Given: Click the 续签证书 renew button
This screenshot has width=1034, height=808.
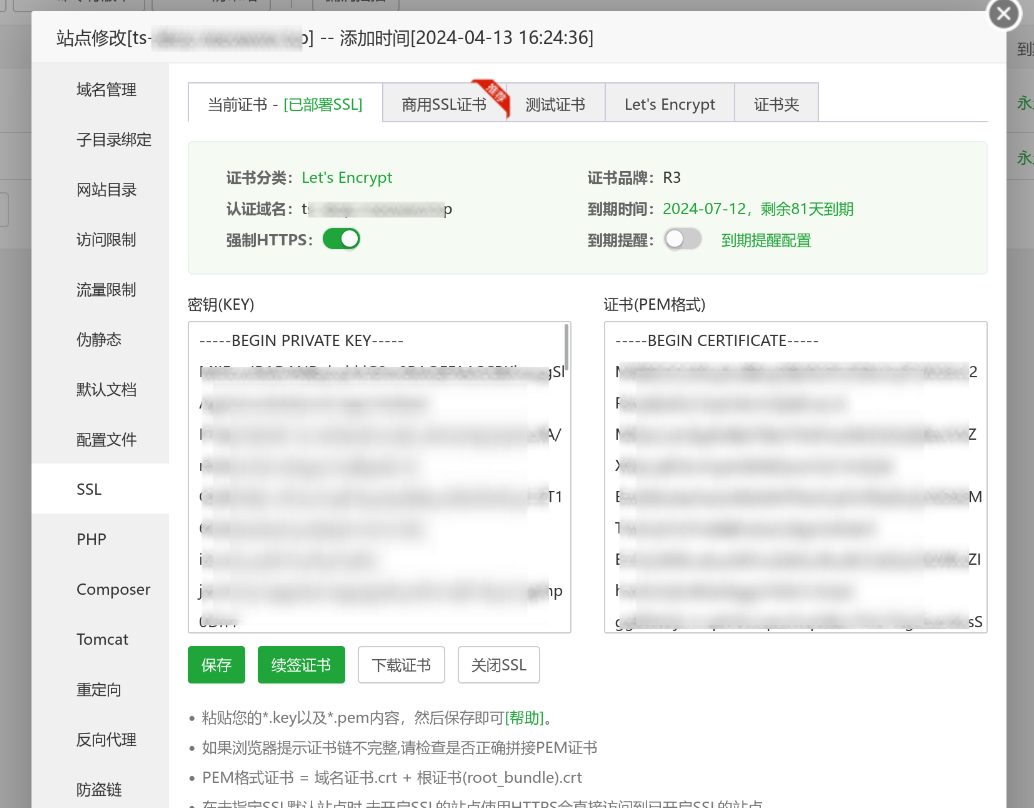Looking at the screenshot, I should (301, 665).
